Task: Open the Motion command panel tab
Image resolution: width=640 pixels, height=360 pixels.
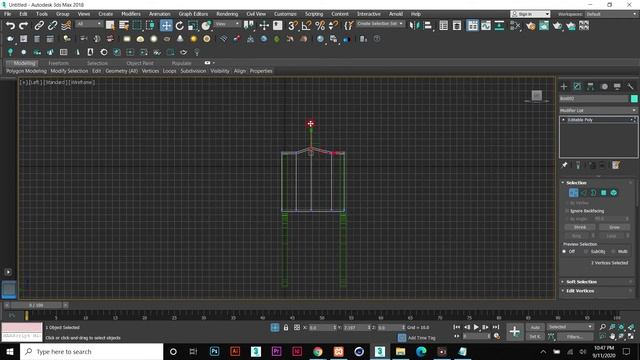Action: coord(604,86)
